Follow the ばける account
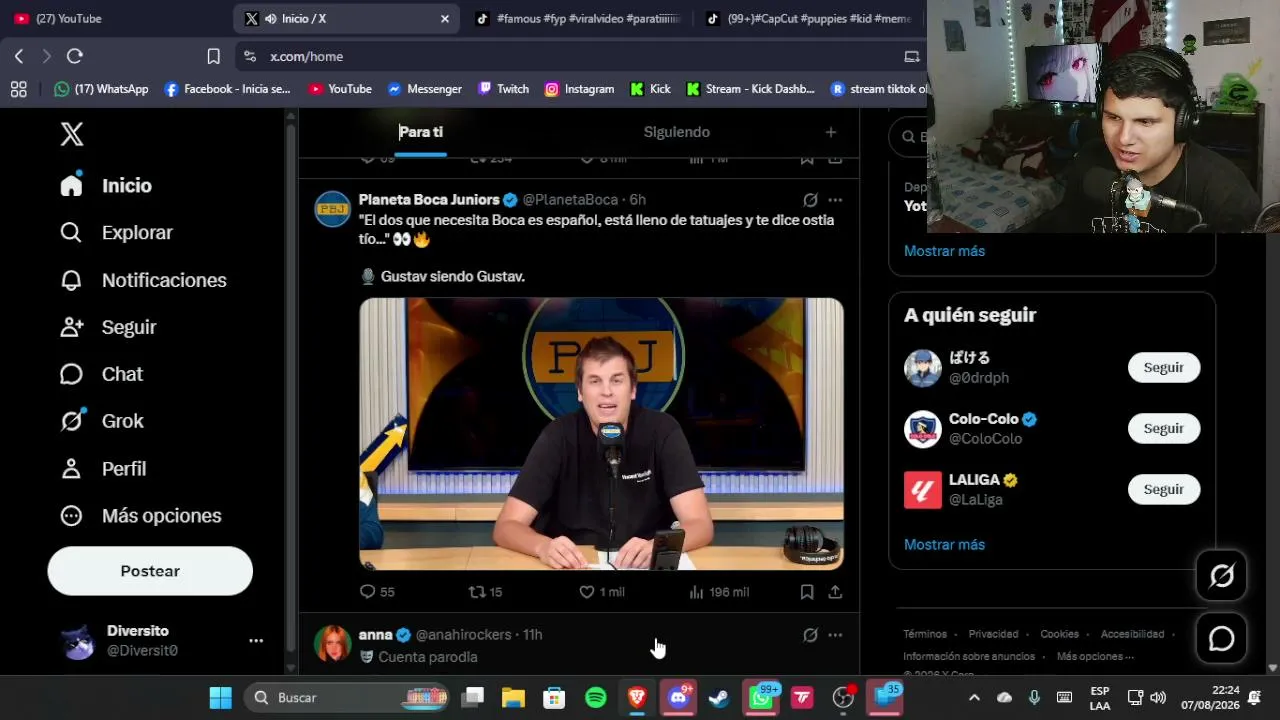The height and width of the screenshot is (720, 1280). point(1164,367)
